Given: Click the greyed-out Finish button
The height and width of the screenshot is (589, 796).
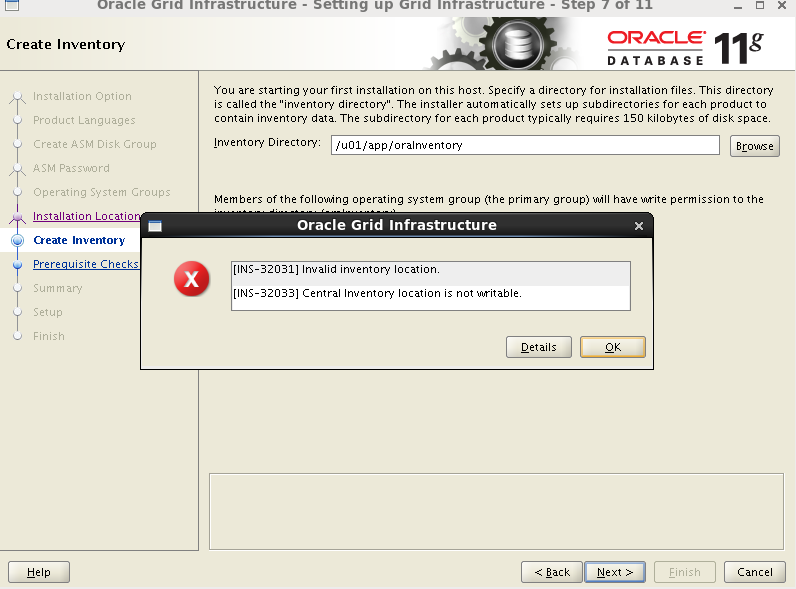Looking at the screenshot, I should [x=685, y=572].
